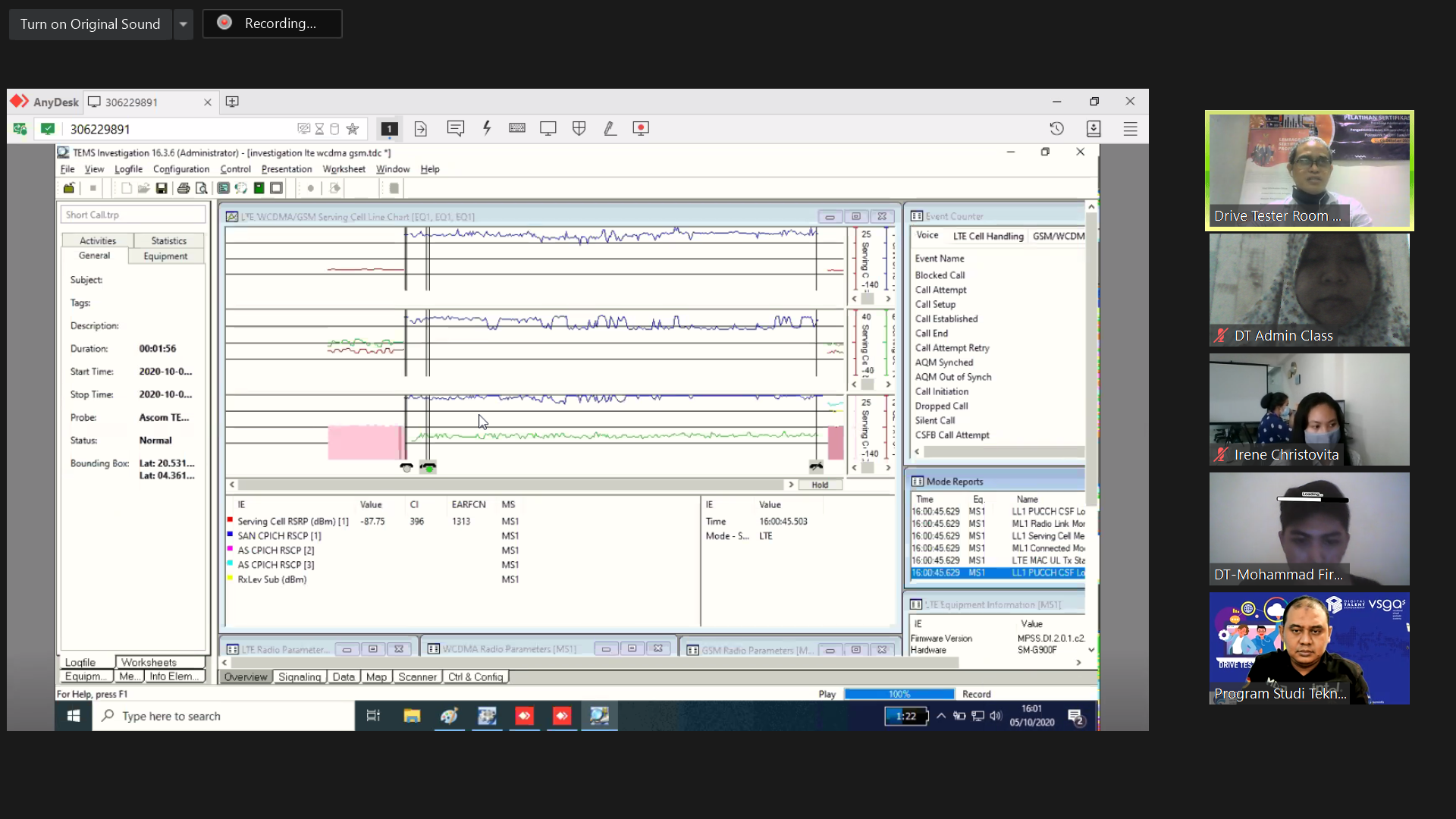Open the AnyDesk actions lightning icon
The image size is (1456, 819).
click(487, 128)
